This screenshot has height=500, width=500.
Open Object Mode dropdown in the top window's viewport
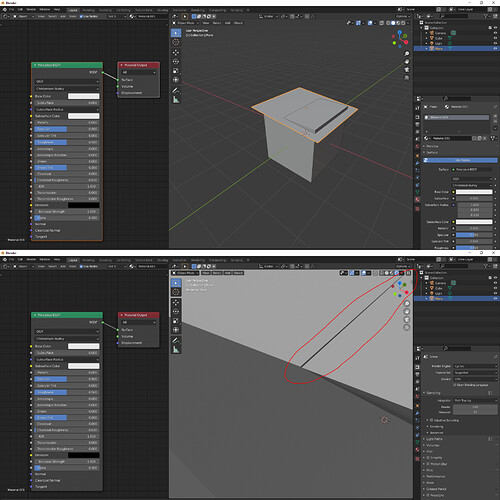185,23
